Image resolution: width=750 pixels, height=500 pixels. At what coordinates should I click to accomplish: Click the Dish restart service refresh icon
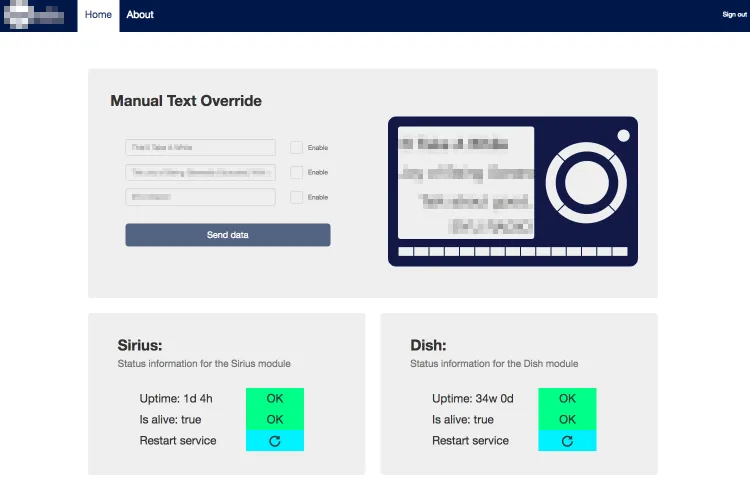tap(567, 441)
